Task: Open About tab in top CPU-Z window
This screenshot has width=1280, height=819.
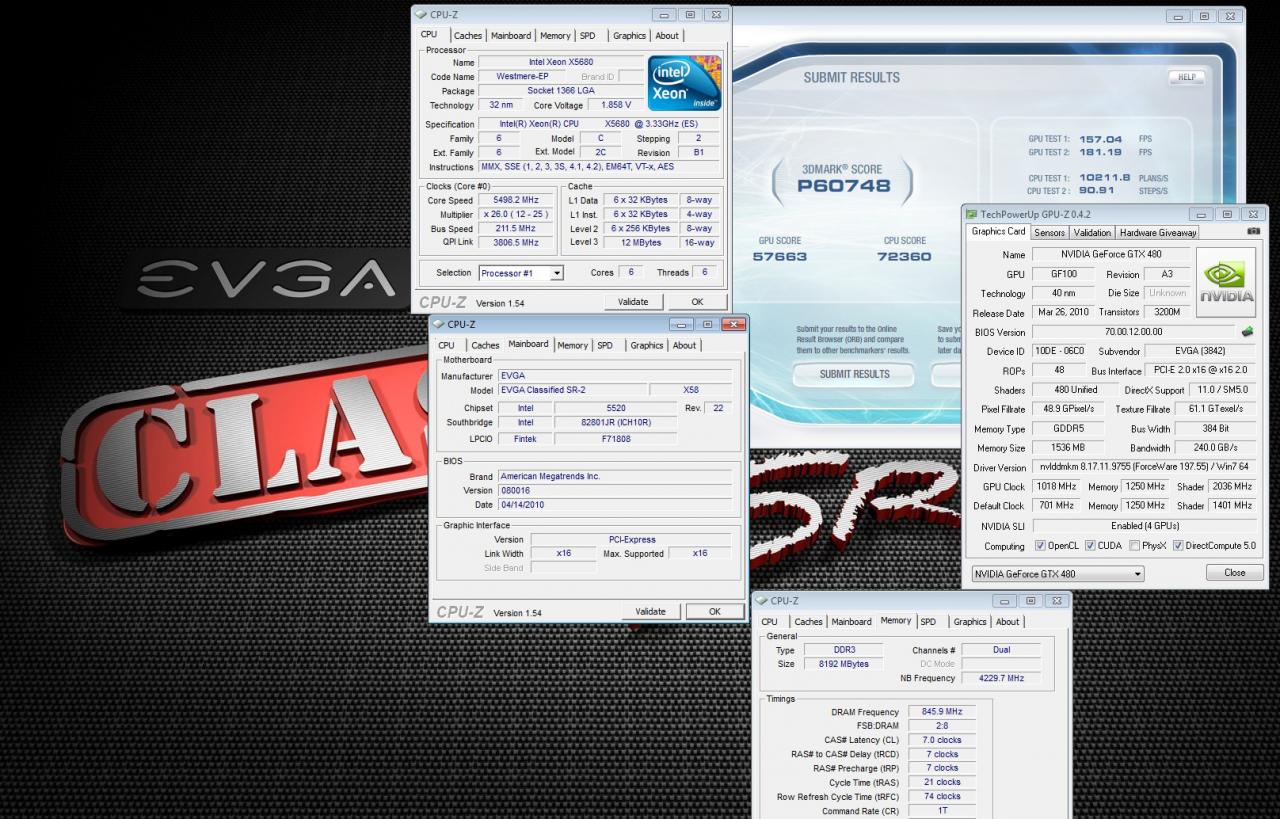Action: (x=667, y=36)
